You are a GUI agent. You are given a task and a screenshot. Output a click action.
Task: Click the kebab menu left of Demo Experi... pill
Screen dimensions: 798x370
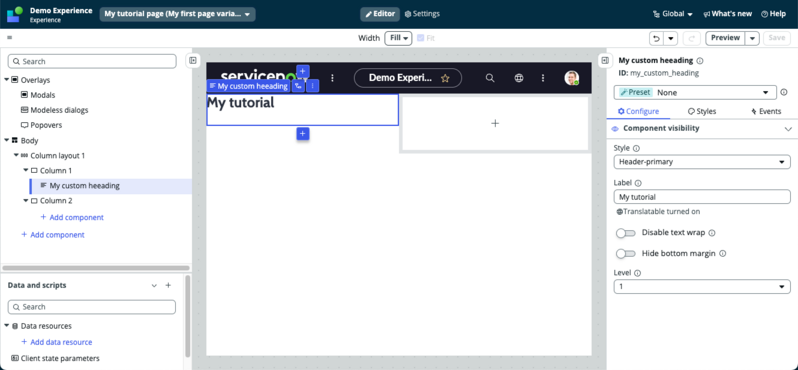(x=332, y=78)
